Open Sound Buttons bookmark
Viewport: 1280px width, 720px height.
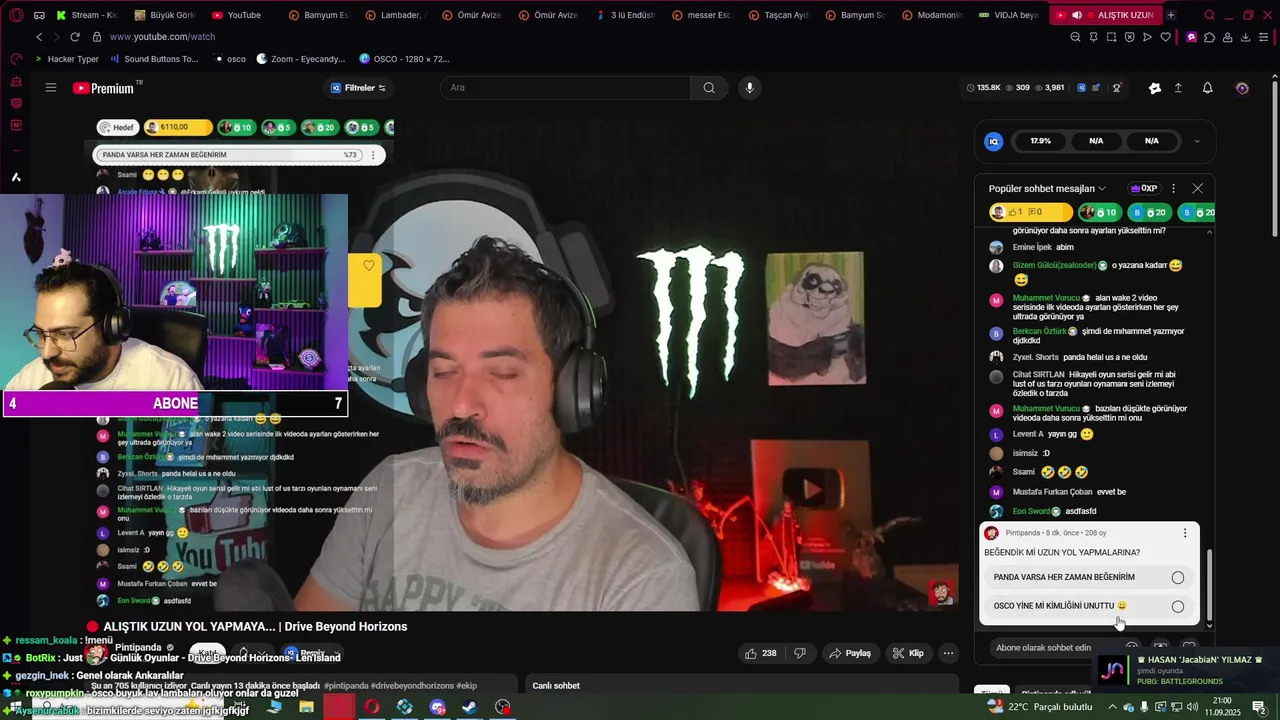tap(154, 59)
